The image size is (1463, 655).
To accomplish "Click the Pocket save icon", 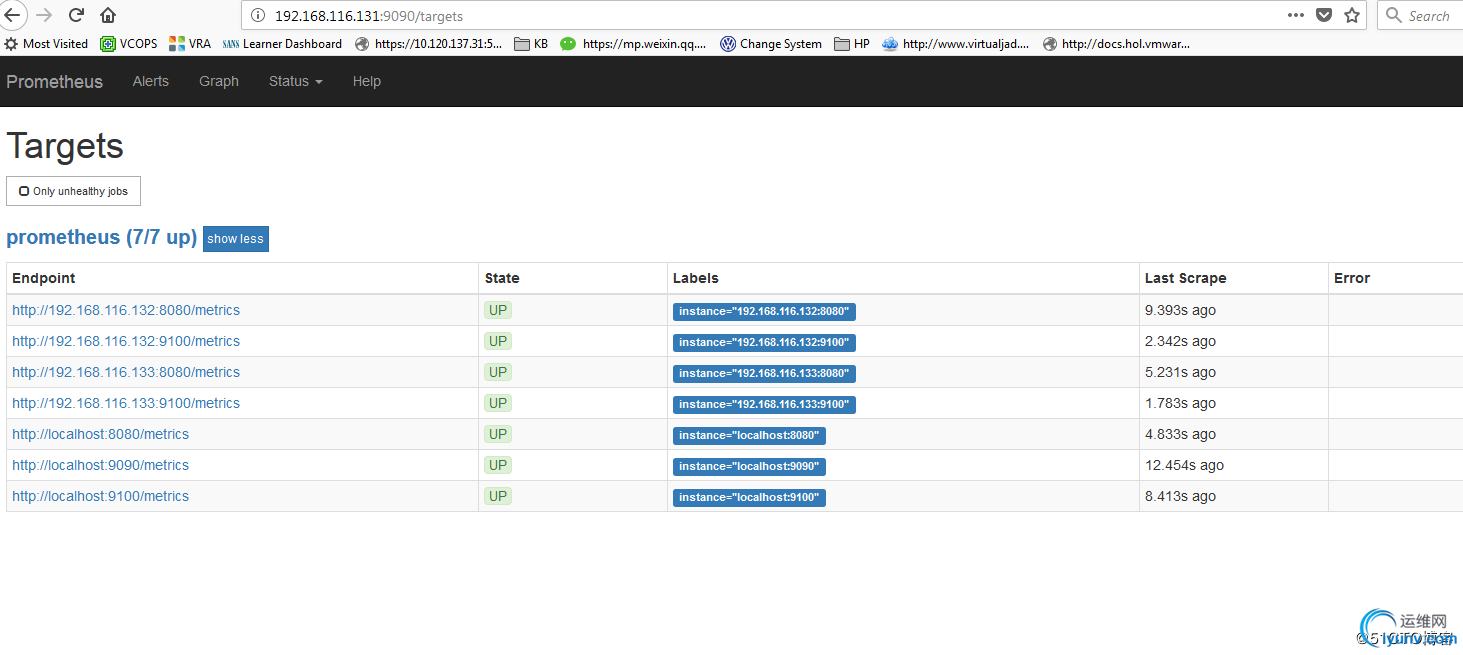I will (x=1324, y=15).
